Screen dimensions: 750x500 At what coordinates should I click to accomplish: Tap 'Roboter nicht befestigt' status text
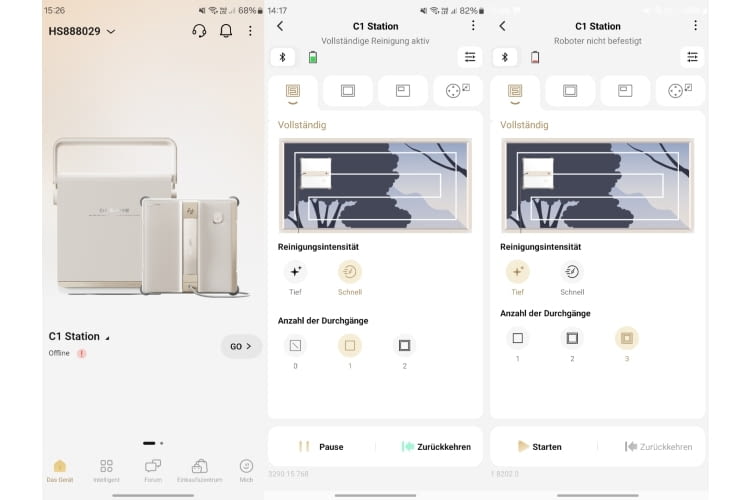tap(598, 41)
